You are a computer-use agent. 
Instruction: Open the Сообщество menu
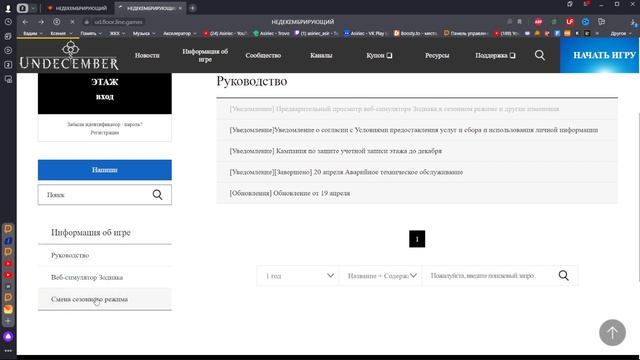(x=263, y=55)
